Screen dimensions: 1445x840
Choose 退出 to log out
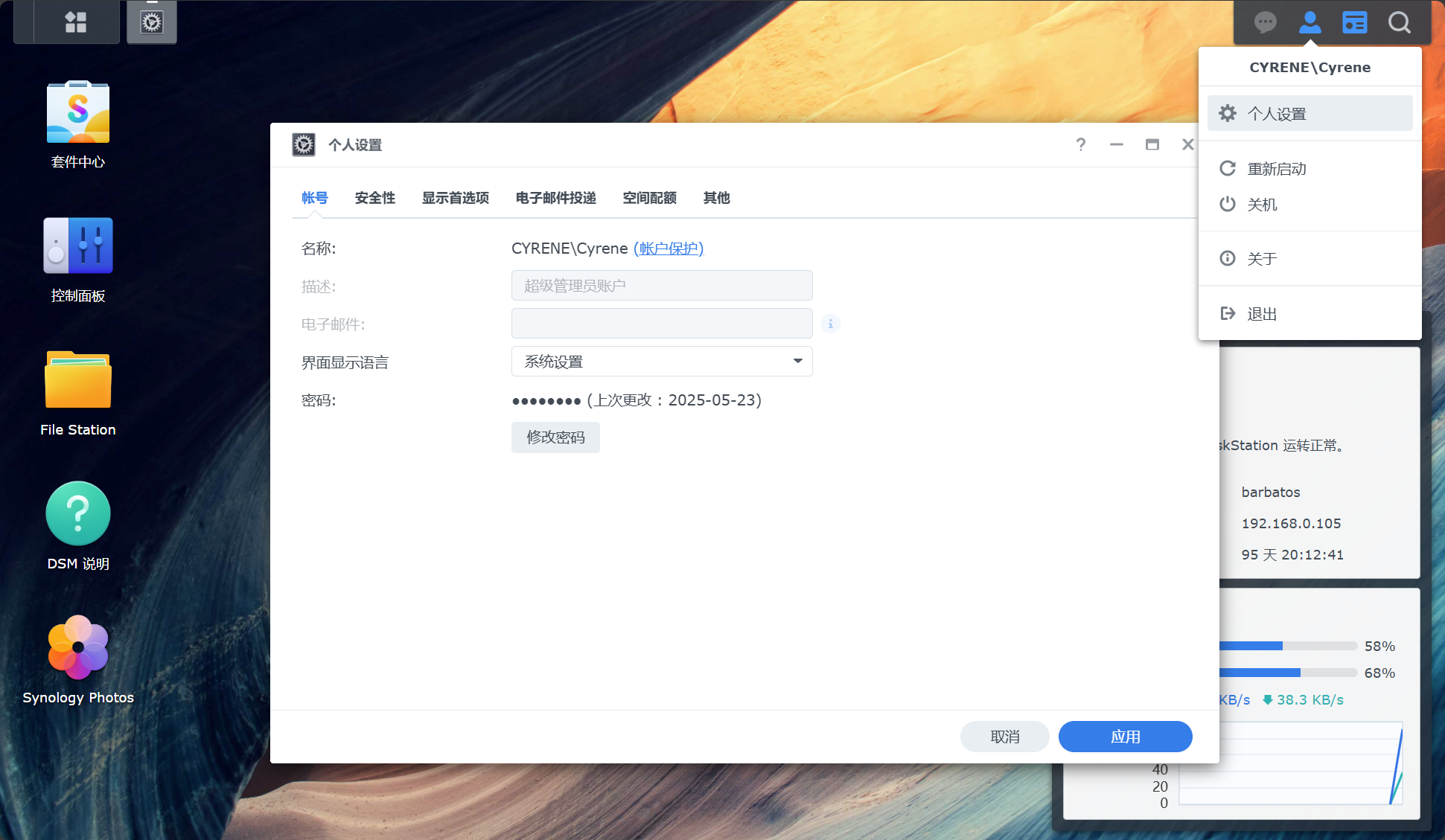click(1310, 313)
